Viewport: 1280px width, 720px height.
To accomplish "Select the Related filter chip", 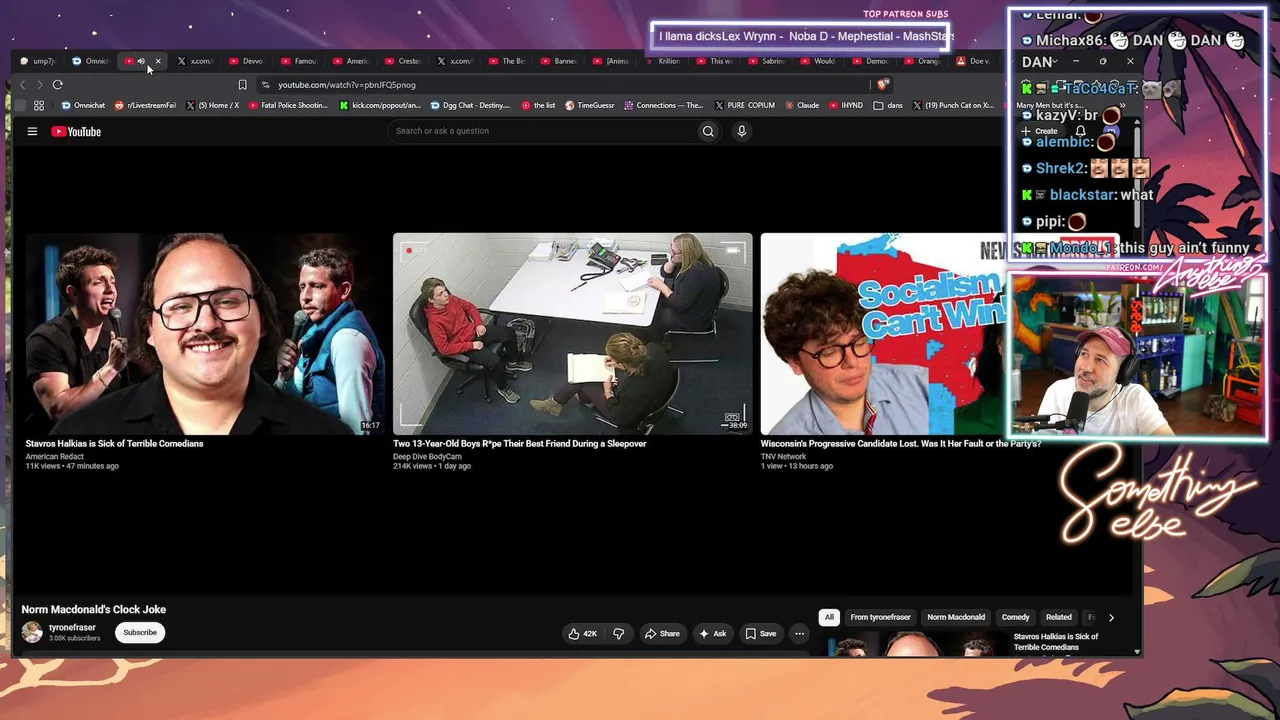I will (1058, 618).
